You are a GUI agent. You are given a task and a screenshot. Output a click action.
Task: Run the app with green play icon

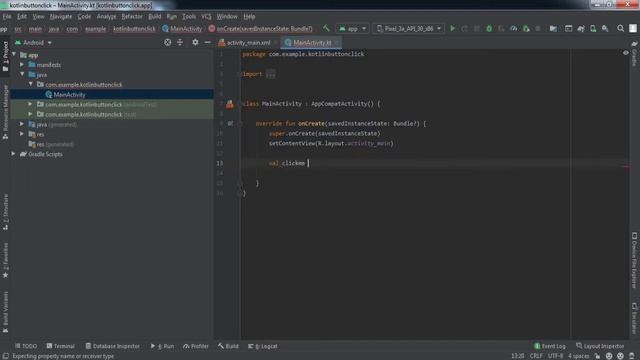[x=452, y=29]
